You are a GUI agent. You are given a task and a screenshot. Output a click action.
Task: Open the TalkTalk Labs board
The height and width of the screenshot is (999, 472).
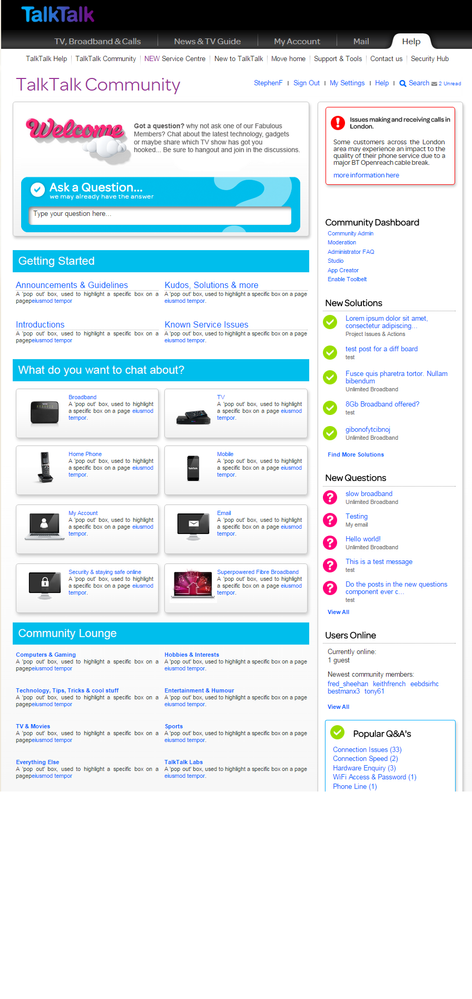(184, 762)
